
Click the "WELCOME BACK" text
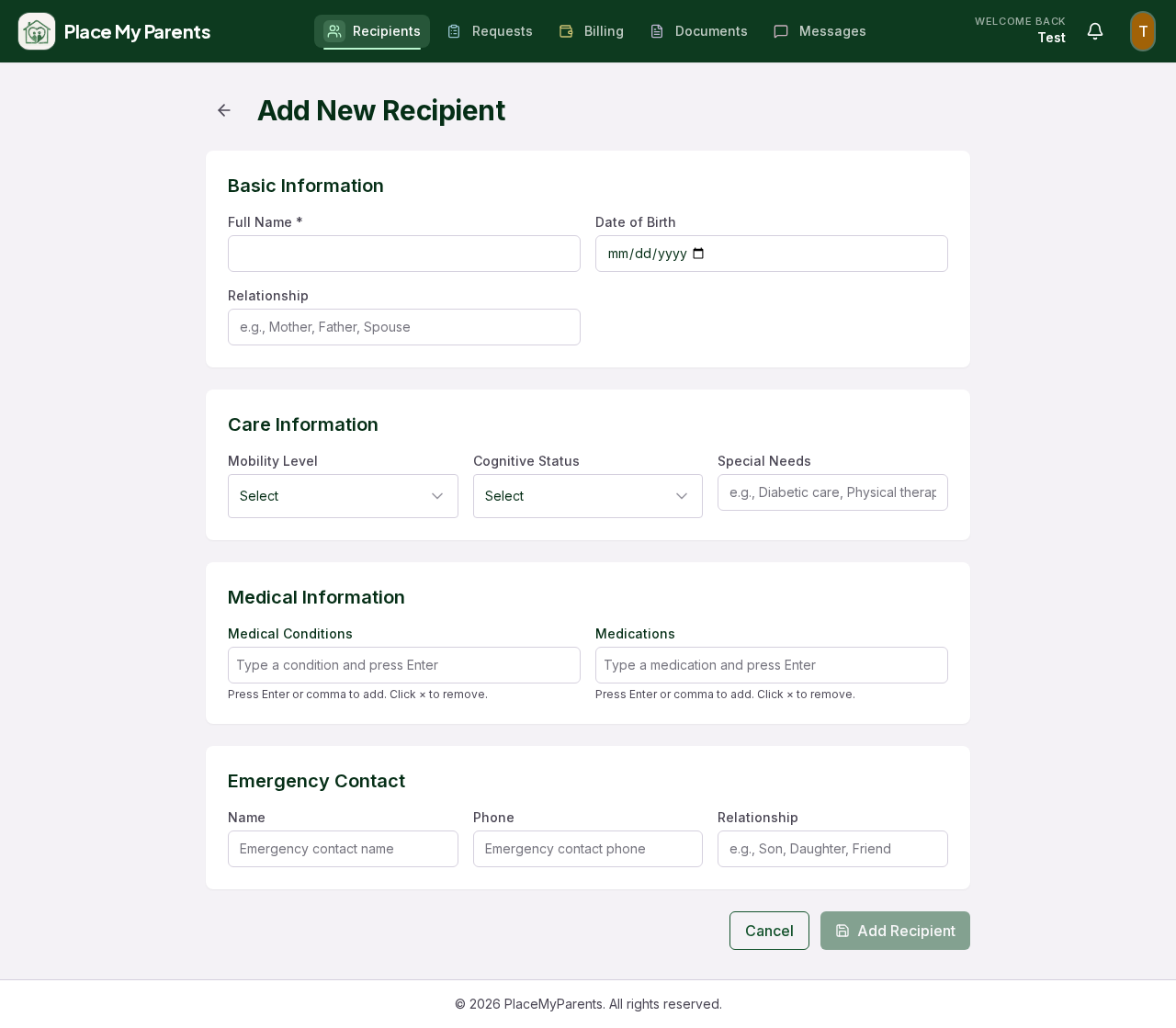[1020, 21]
